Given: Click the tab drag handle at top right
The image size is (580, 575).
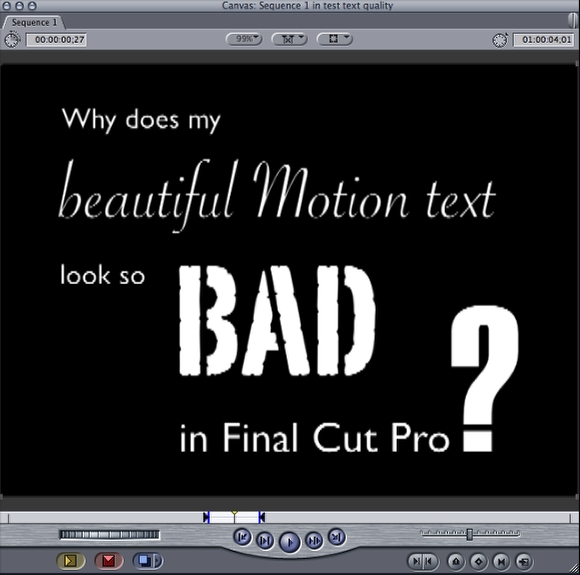Looking at the screenshot, I should 574,20.
